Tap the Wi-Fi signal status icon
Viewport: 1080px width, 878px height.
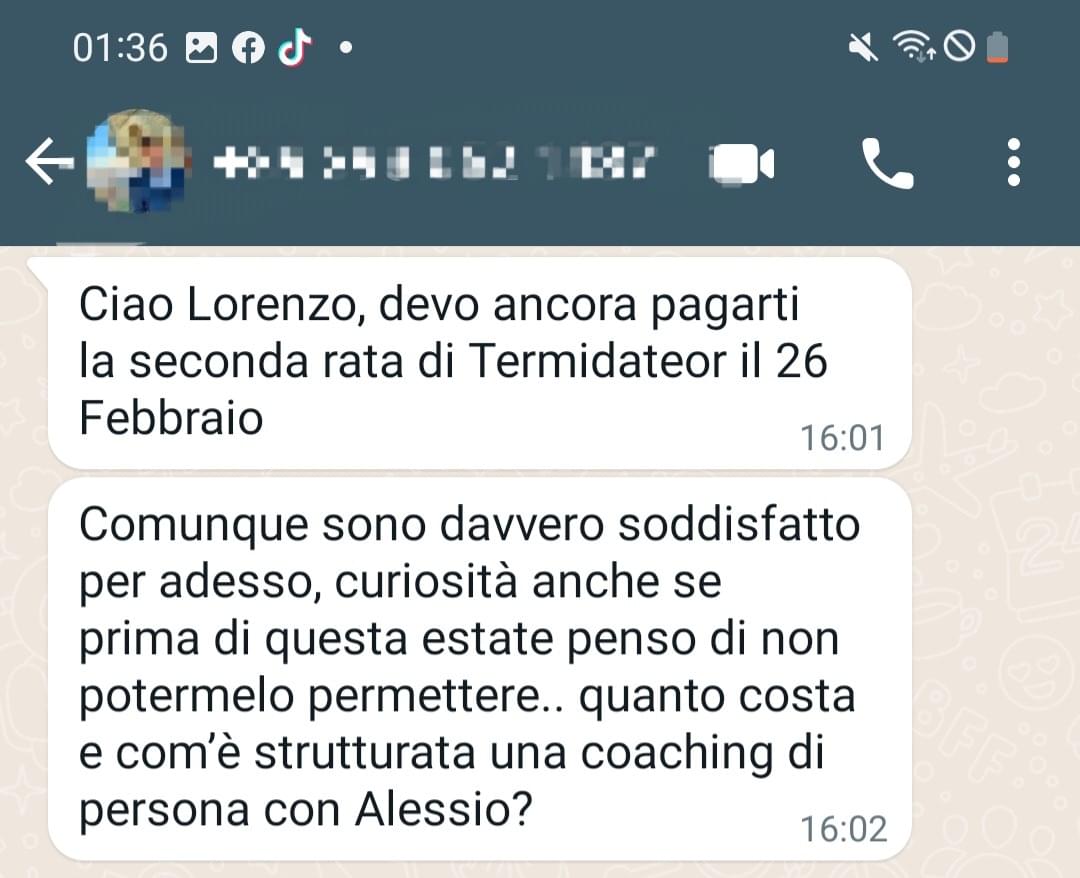913,47
